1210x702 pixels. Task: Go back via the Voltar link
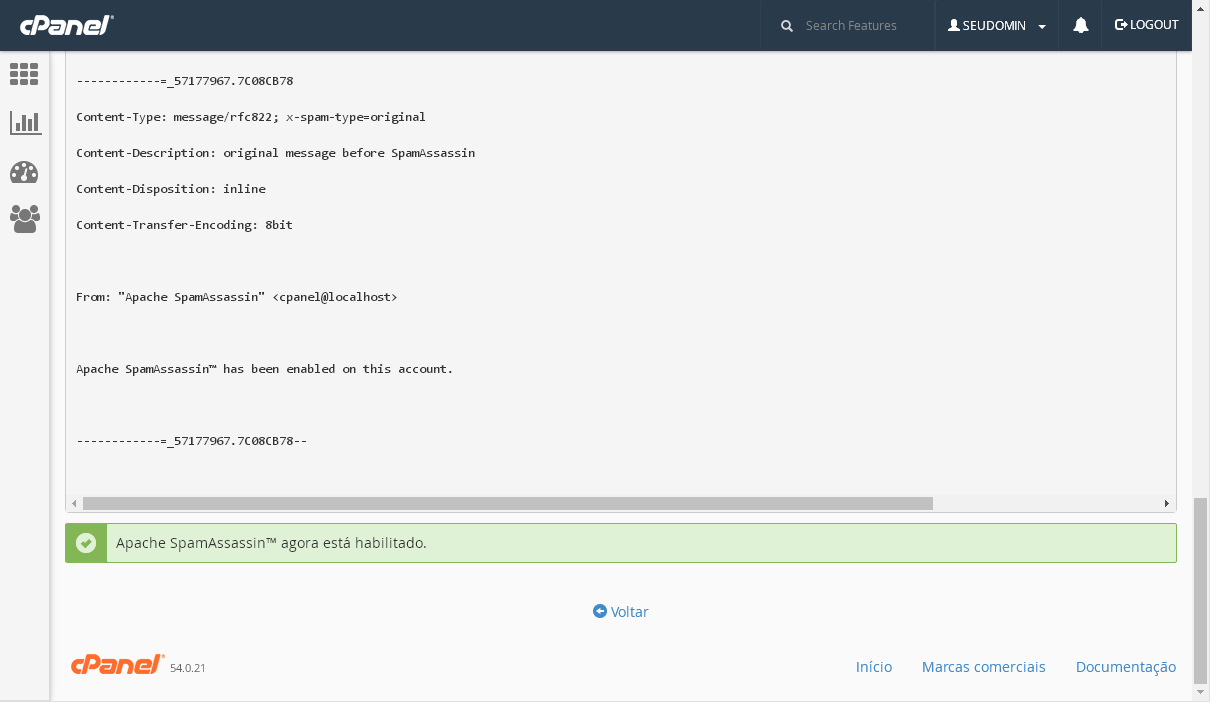point(621,611)
